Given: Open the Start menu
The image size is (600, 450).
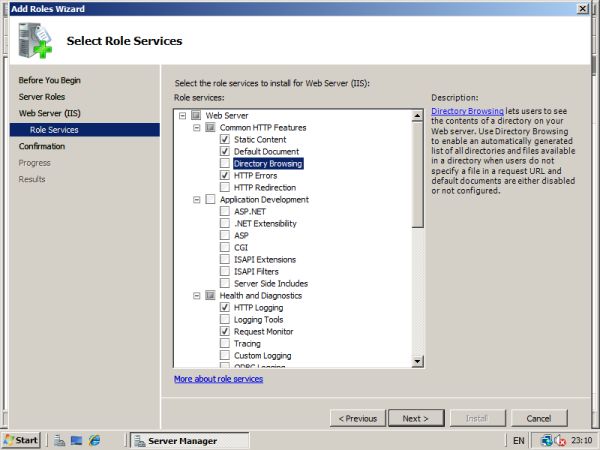Looking at the screenshot, I should [x=21, y=440].
